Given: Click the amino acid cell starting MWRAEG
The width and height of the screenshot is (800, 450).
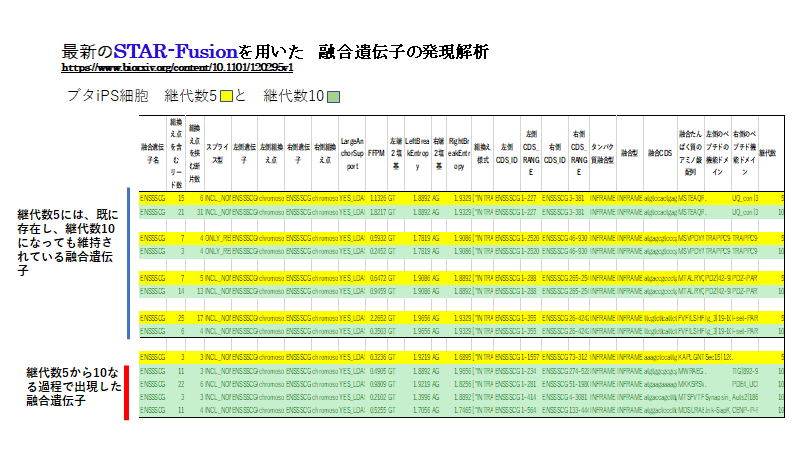Looking at the screenshot, I should pyautogui.click(x=691, y=371).
